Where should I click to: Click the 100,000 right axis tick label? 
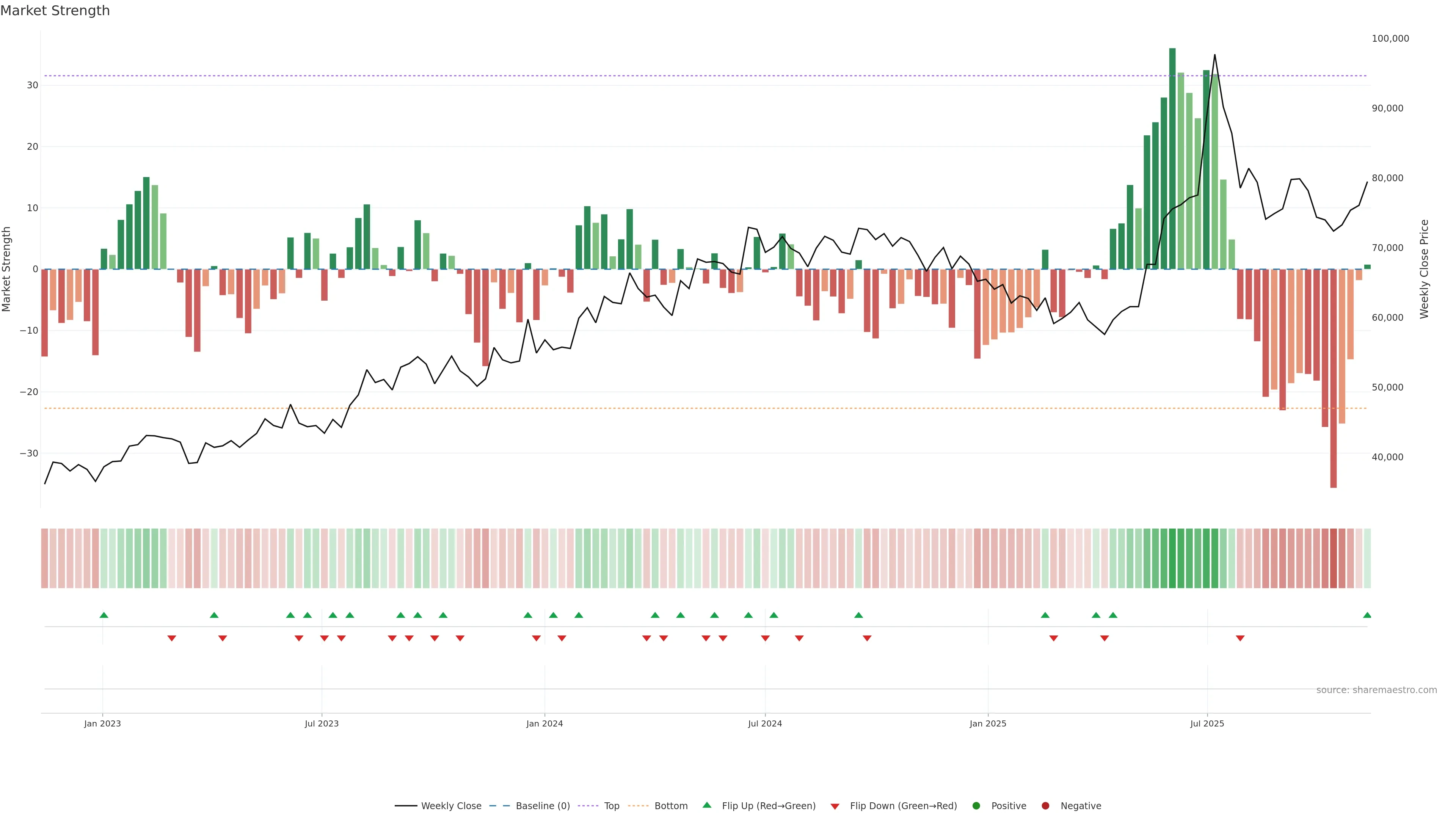pyautogui.click(x=1390, y=38)
